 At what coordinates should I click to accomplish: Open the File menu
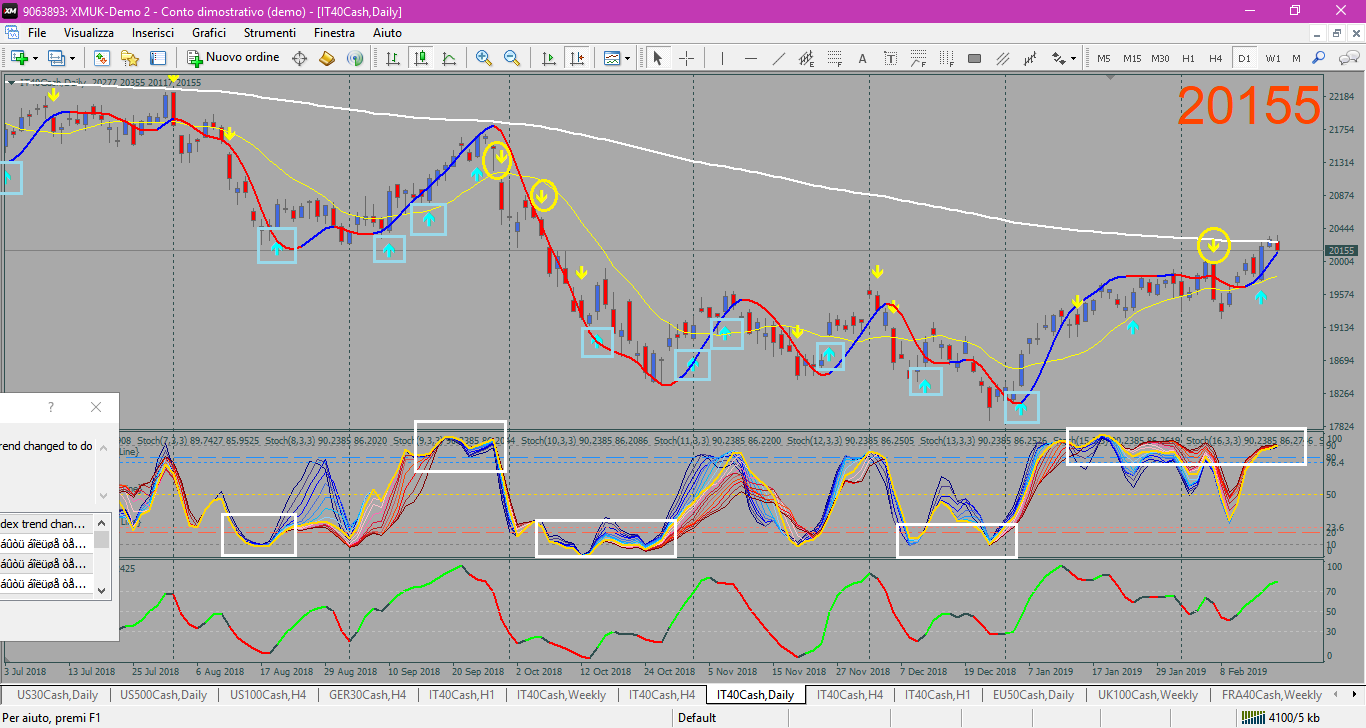click(37, 33)
